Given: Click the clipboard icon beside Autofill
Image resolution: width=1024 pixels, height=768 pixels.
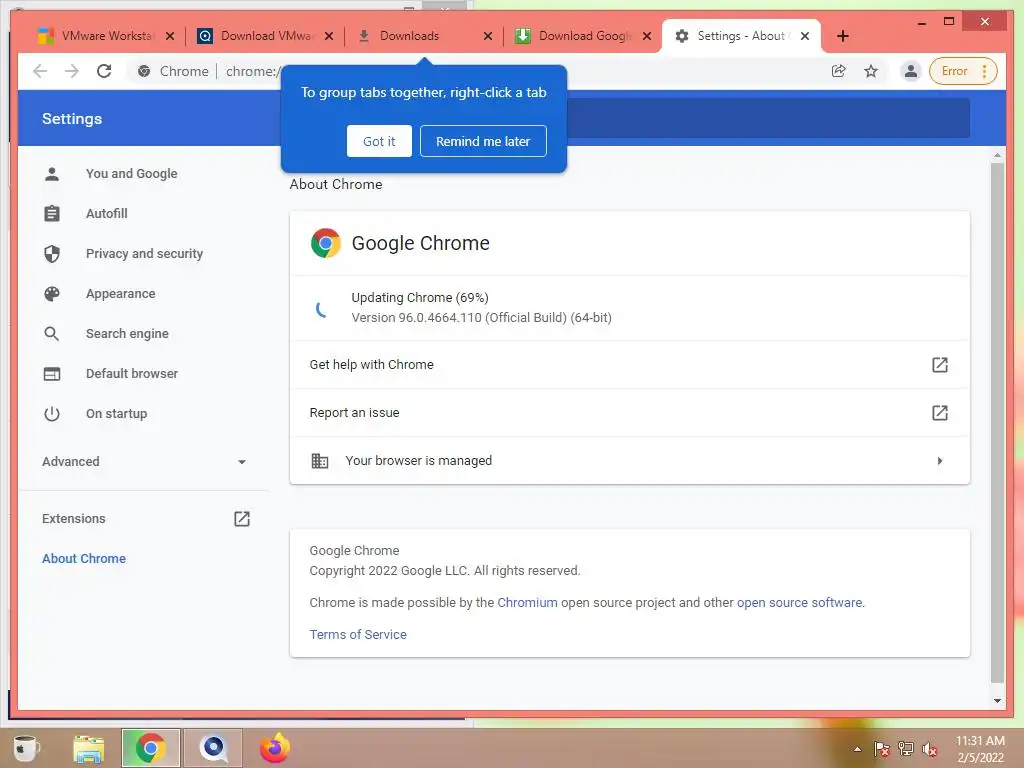Looking at the screenshot, I should 52,214.
